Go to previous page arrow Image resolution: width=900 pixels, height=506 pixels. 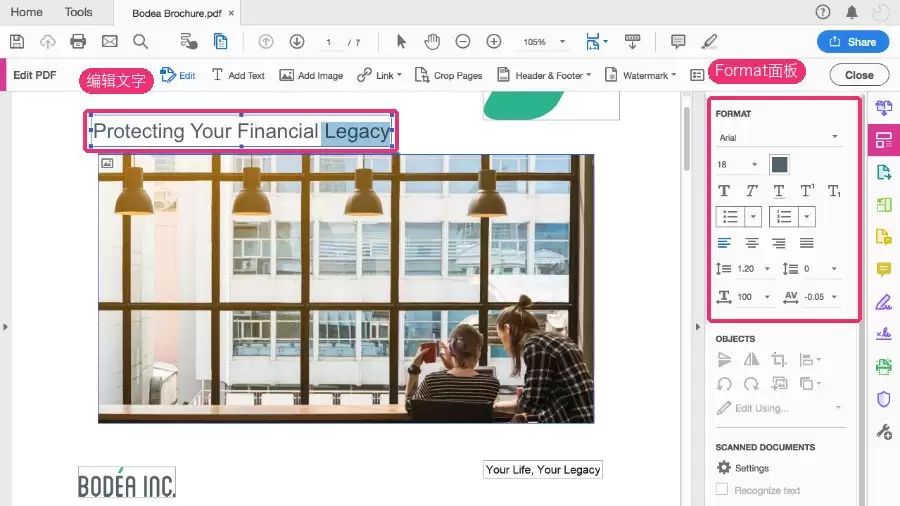(265, 41)
